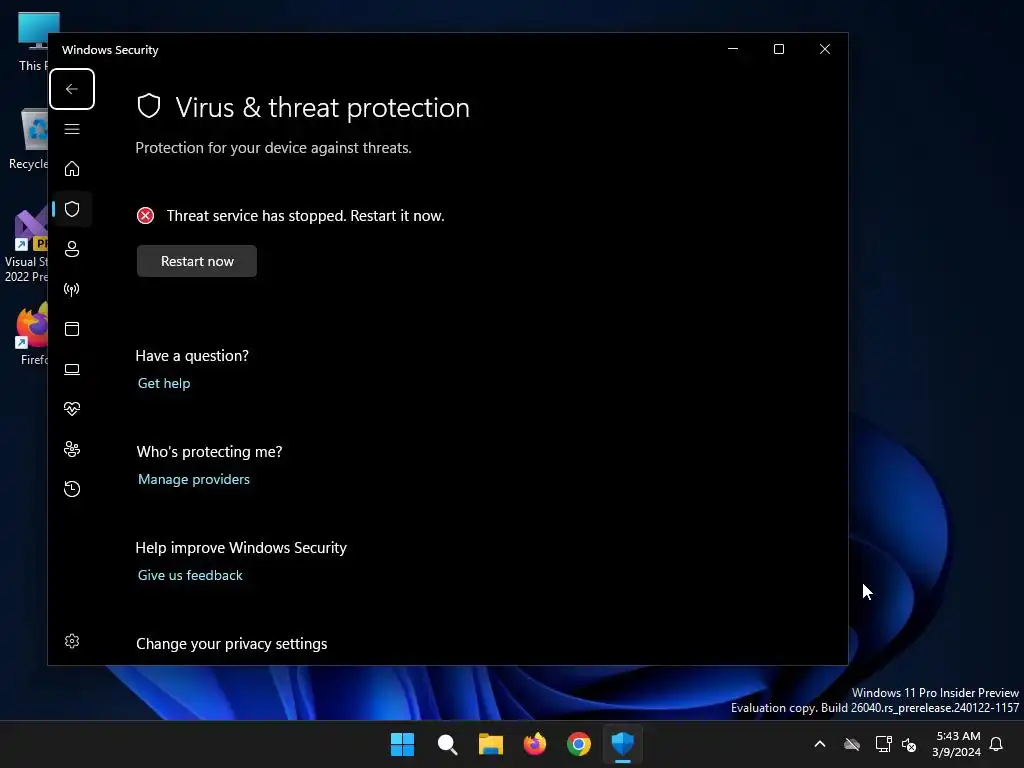Viewport: 1024px width, 768px height.
Task: Show hidden system tray icons
Action: 820,744
